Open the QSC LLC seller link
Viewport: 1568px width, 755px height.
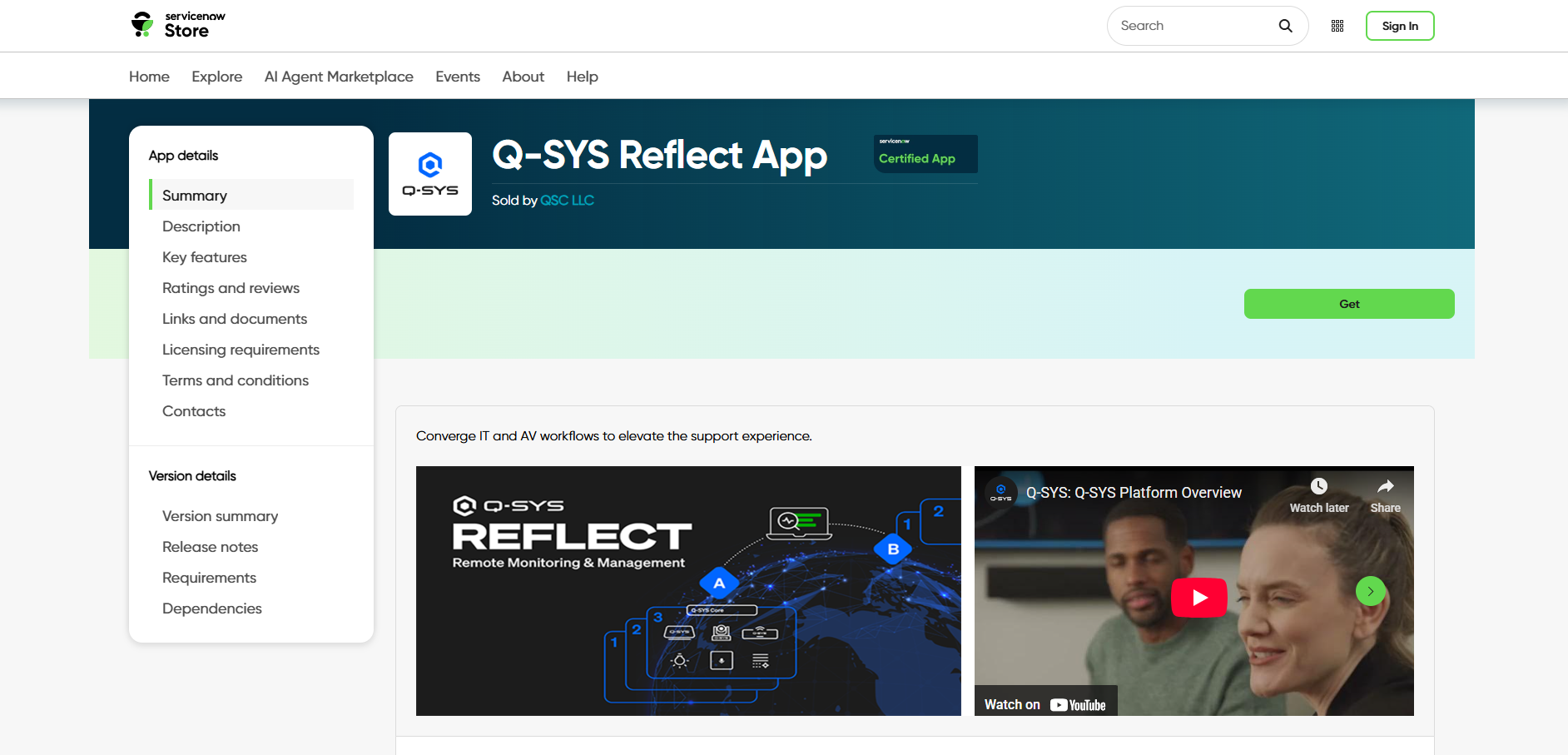[x=567, y=201]
